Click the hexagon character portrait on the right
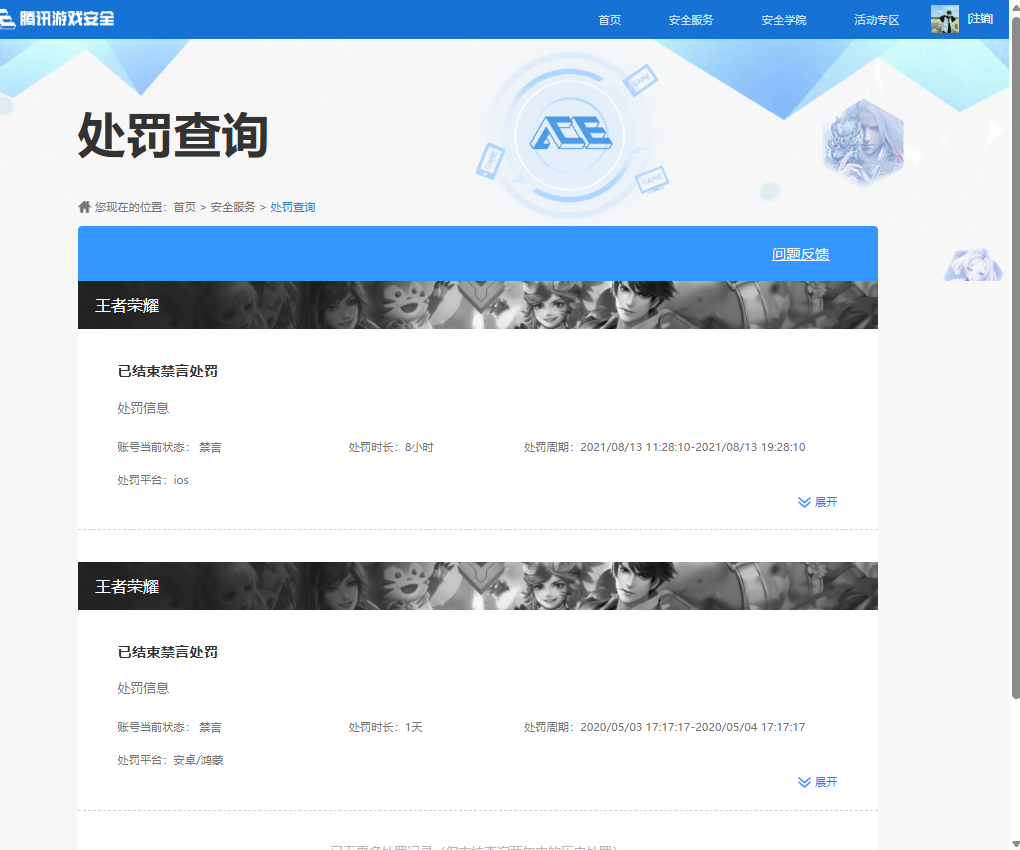1020x850 pixels. (863, 143)
